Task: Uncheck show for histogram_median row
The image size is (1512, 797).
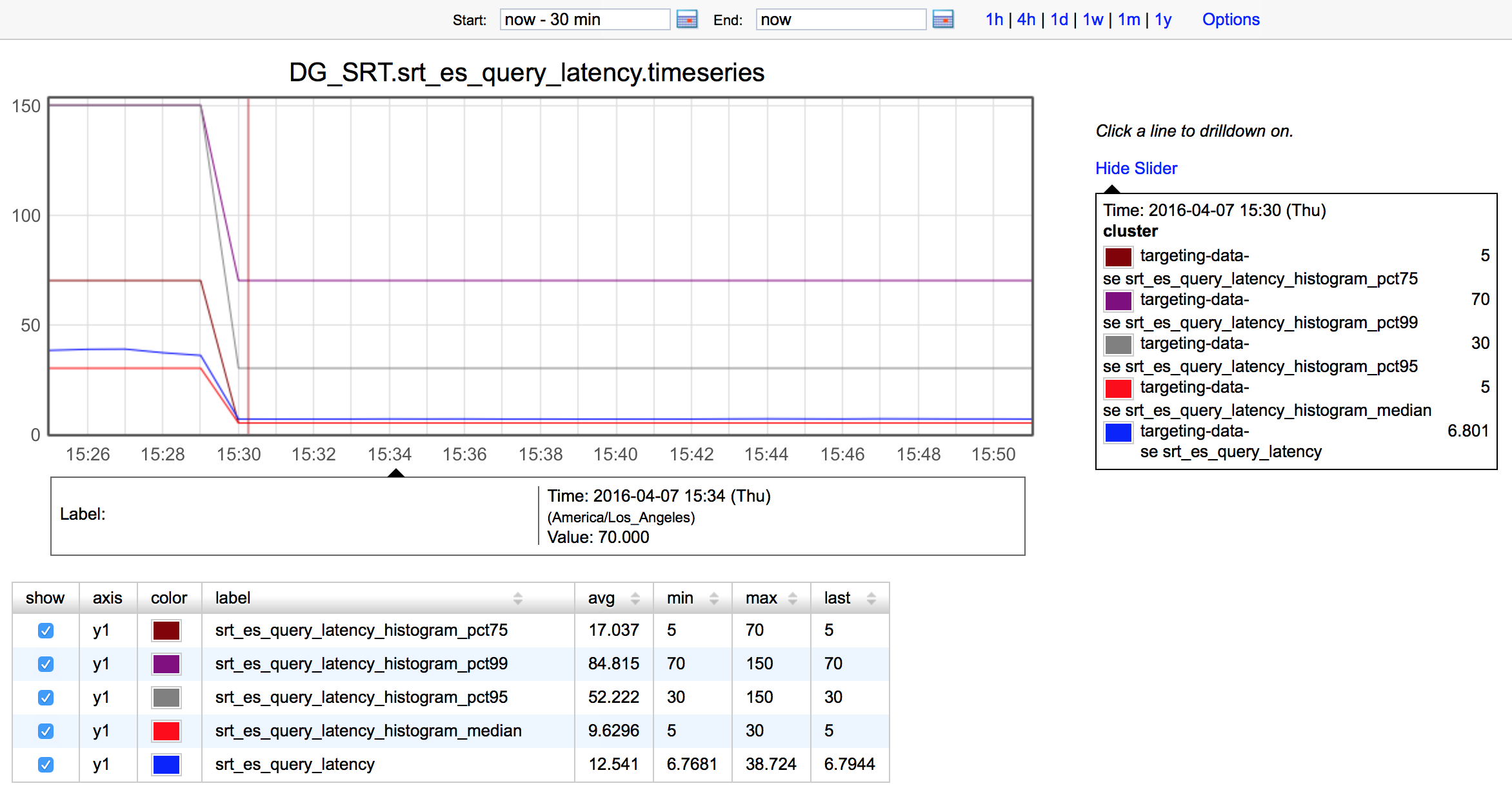Action: tap(46, 731)
